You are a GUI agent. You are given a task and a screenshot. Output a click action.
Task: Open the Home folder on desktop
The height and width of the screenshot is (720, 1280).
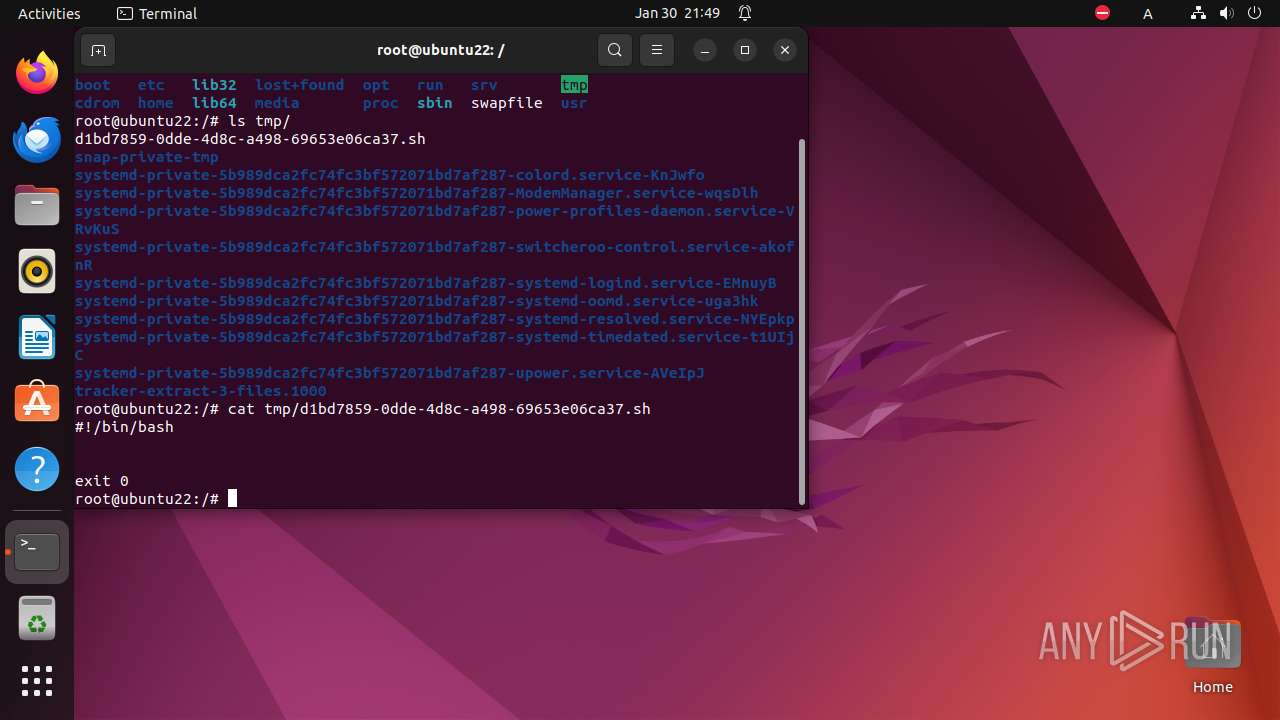point(1212,656)
